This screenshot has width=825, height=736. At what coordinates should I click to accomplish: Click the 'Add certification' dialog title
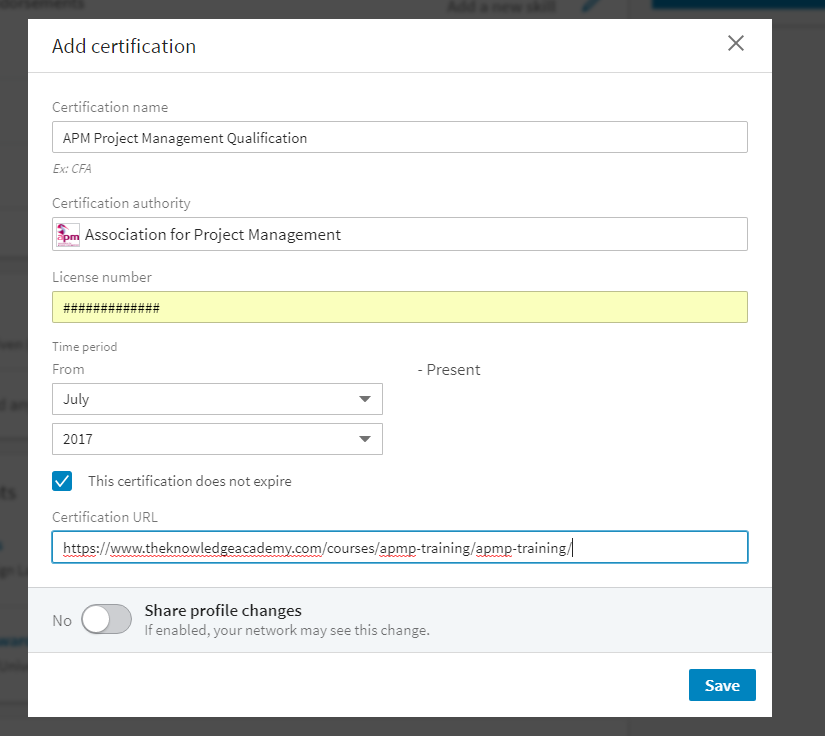tap(124, 46)
